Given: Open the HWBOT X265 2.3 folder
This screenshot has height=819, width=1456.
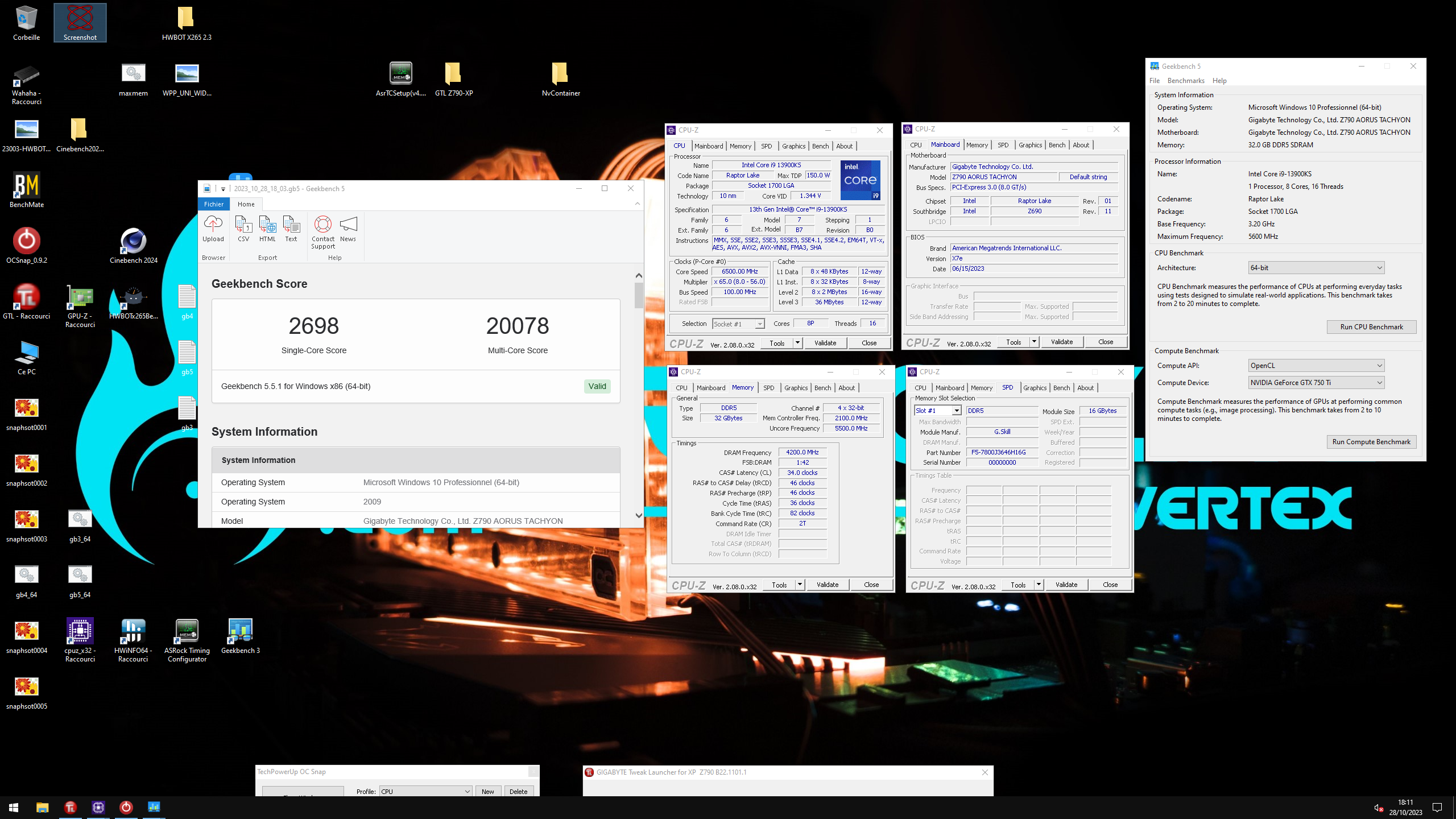Looking at the screenshot, I should click(187, 23).
